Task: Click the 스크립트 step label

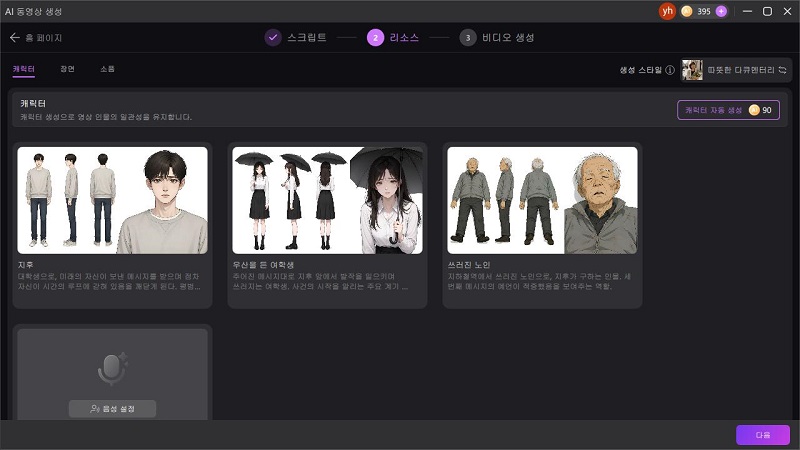Action: tap(307, 37)
